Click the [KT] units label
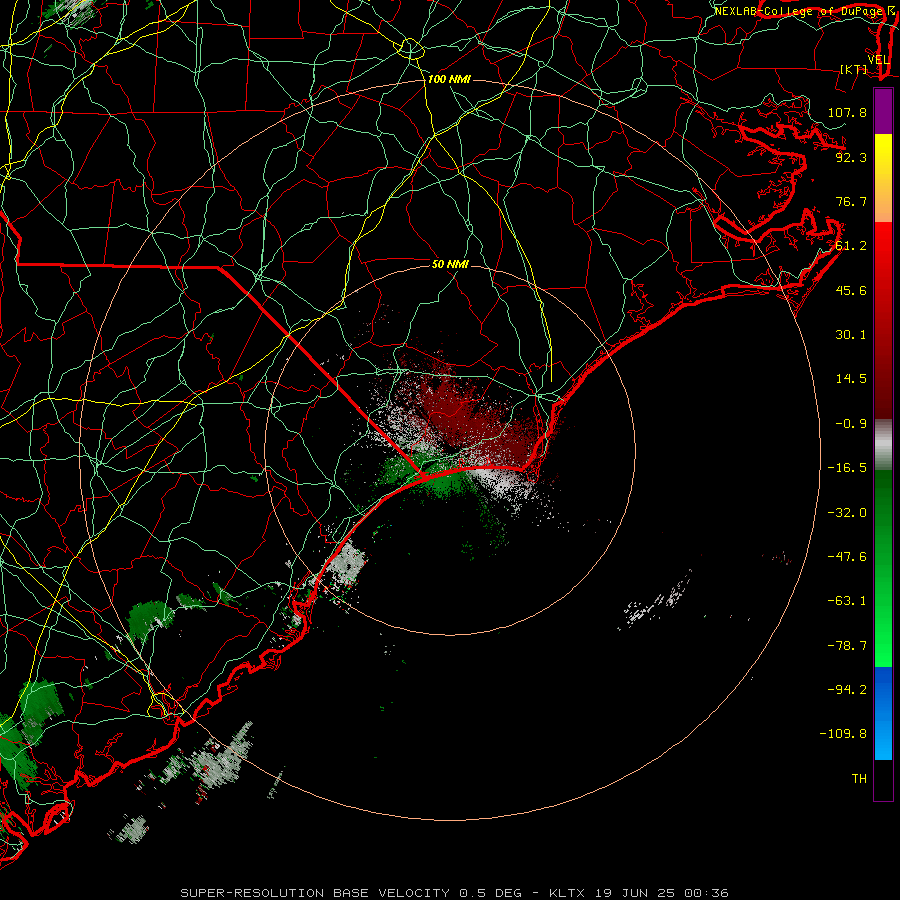Image resolution: width=900 pixels, height=900 pixels. point(854,69)
